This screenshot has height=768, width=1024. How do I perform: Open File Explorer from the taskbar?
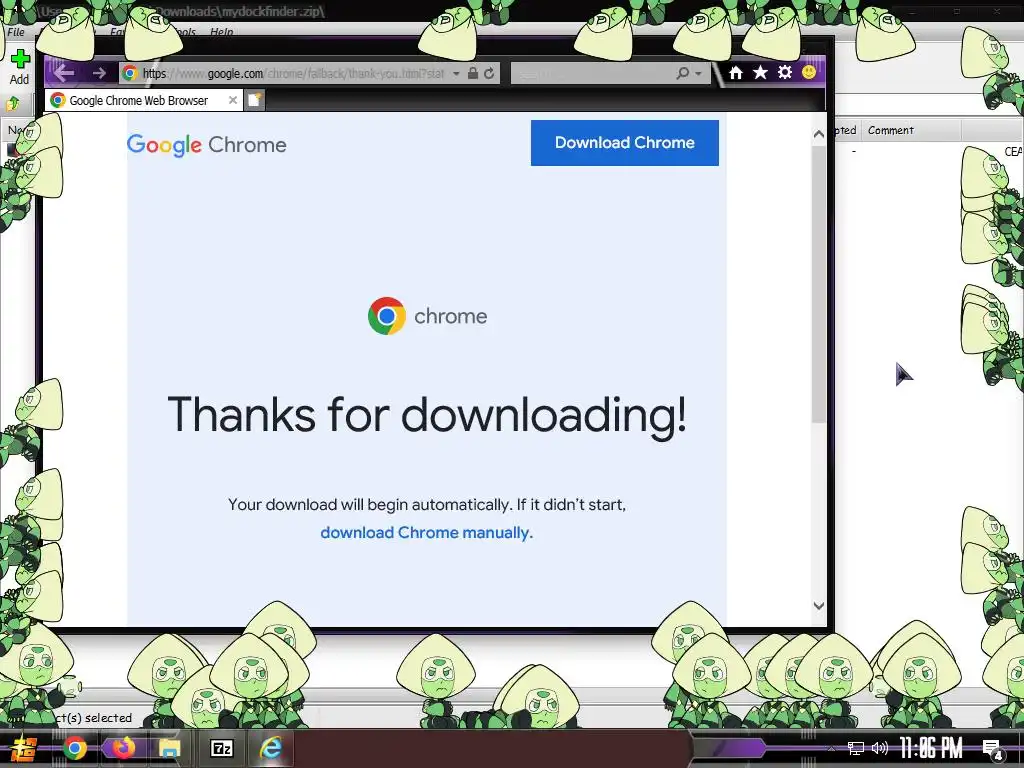click(170, 748)
